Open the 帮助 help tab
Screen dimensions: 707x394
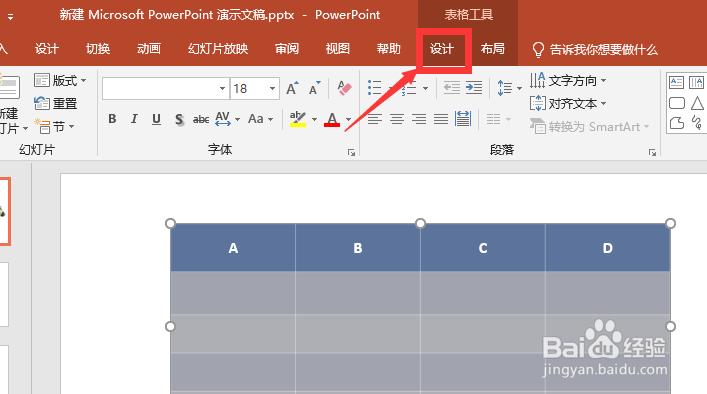coord(389,49)
